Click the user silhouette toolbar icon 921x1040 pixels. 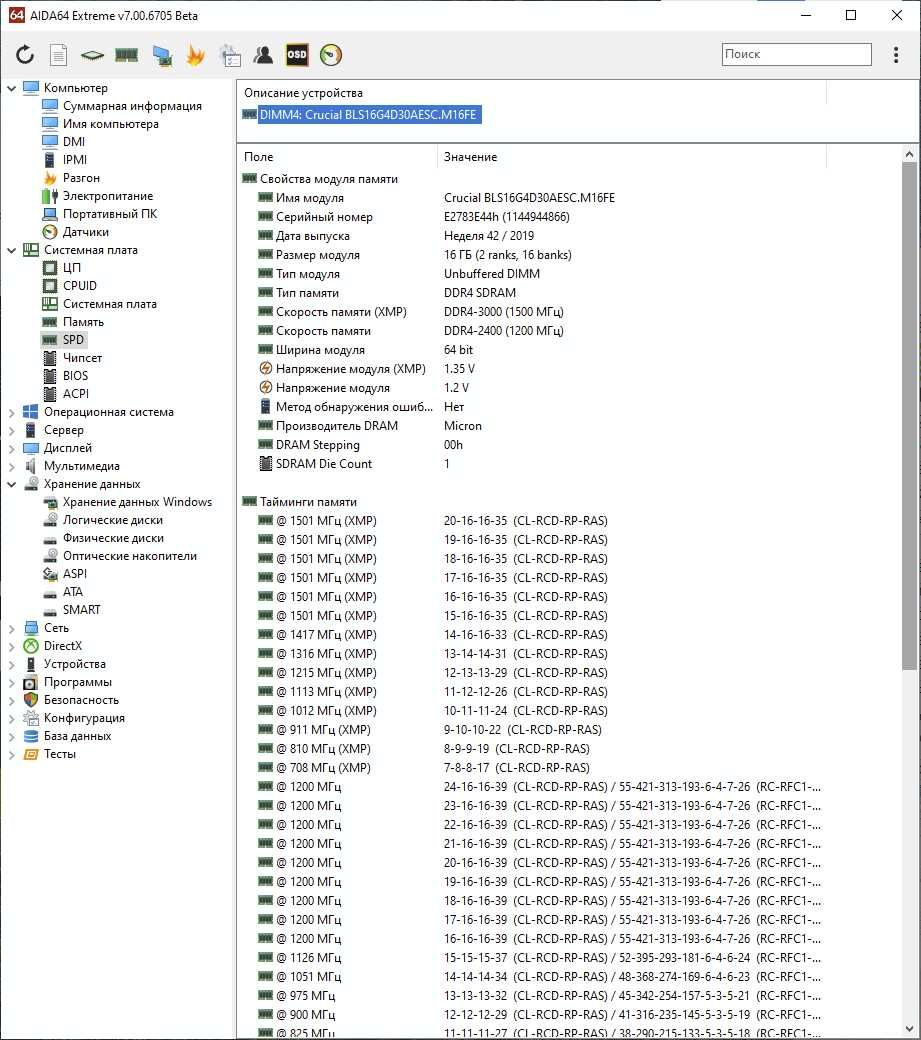point(263,54)
